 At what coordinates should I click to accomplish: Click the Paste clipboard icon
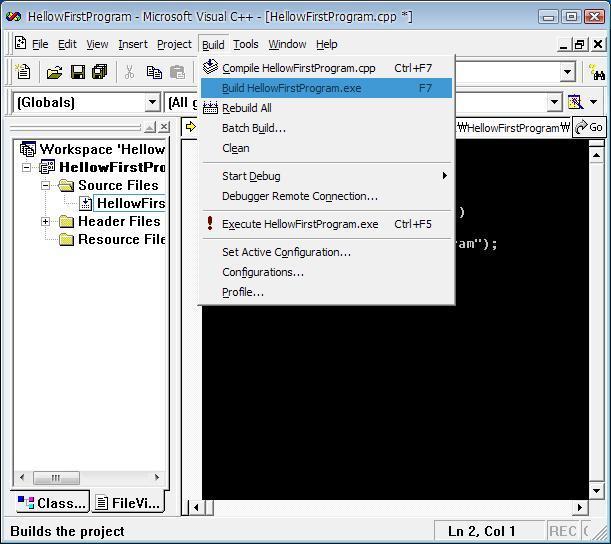click(177, 72)
